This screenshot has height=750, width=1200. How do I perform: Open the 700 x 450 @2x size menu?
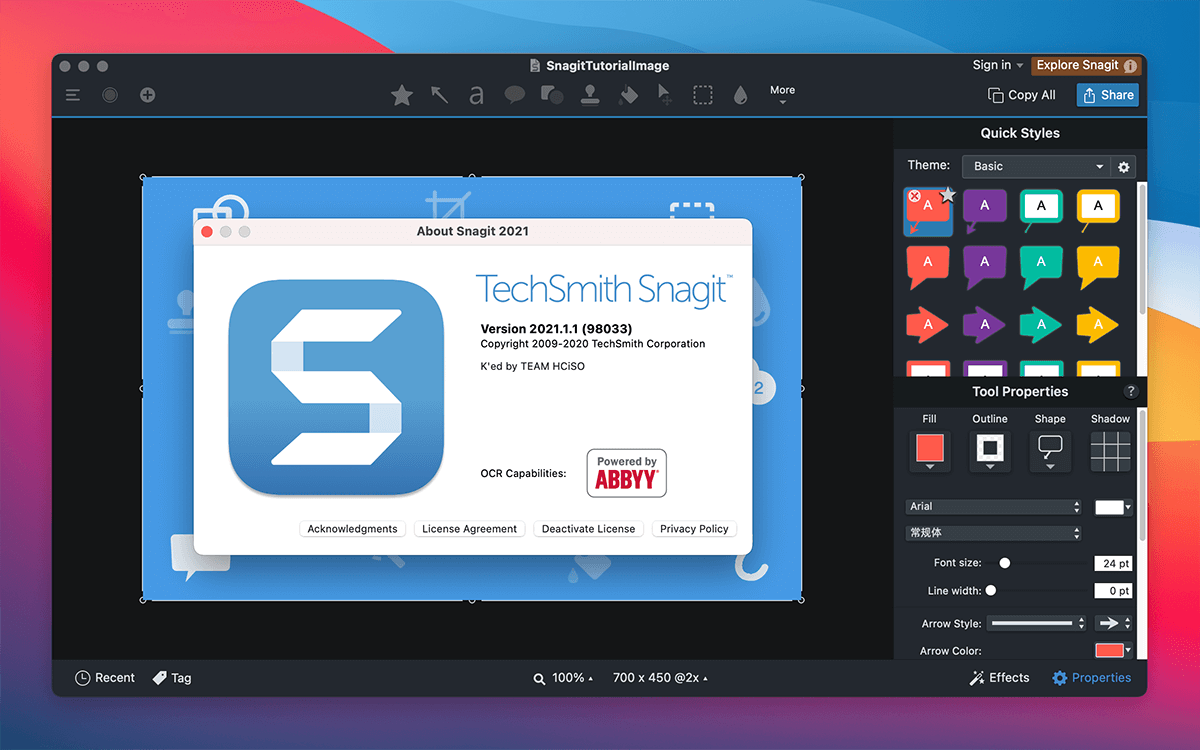pos(660,678)
